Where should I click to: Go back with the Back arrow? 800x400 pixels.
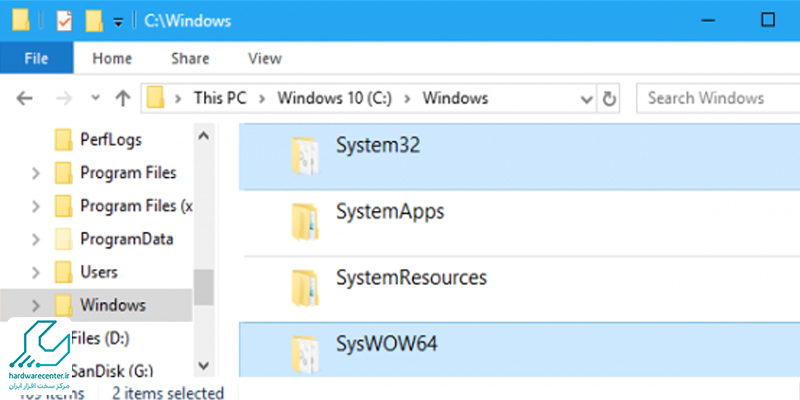click(x=24, y=98)
